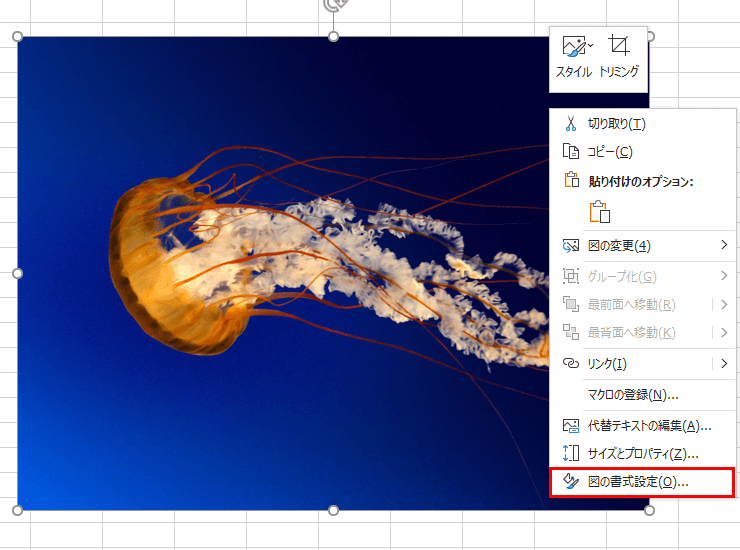Image resolution: width=740 pixels, height=550 pixels.
Task: Open 図の書式設定(O)... entry
Action: point(642,482)
